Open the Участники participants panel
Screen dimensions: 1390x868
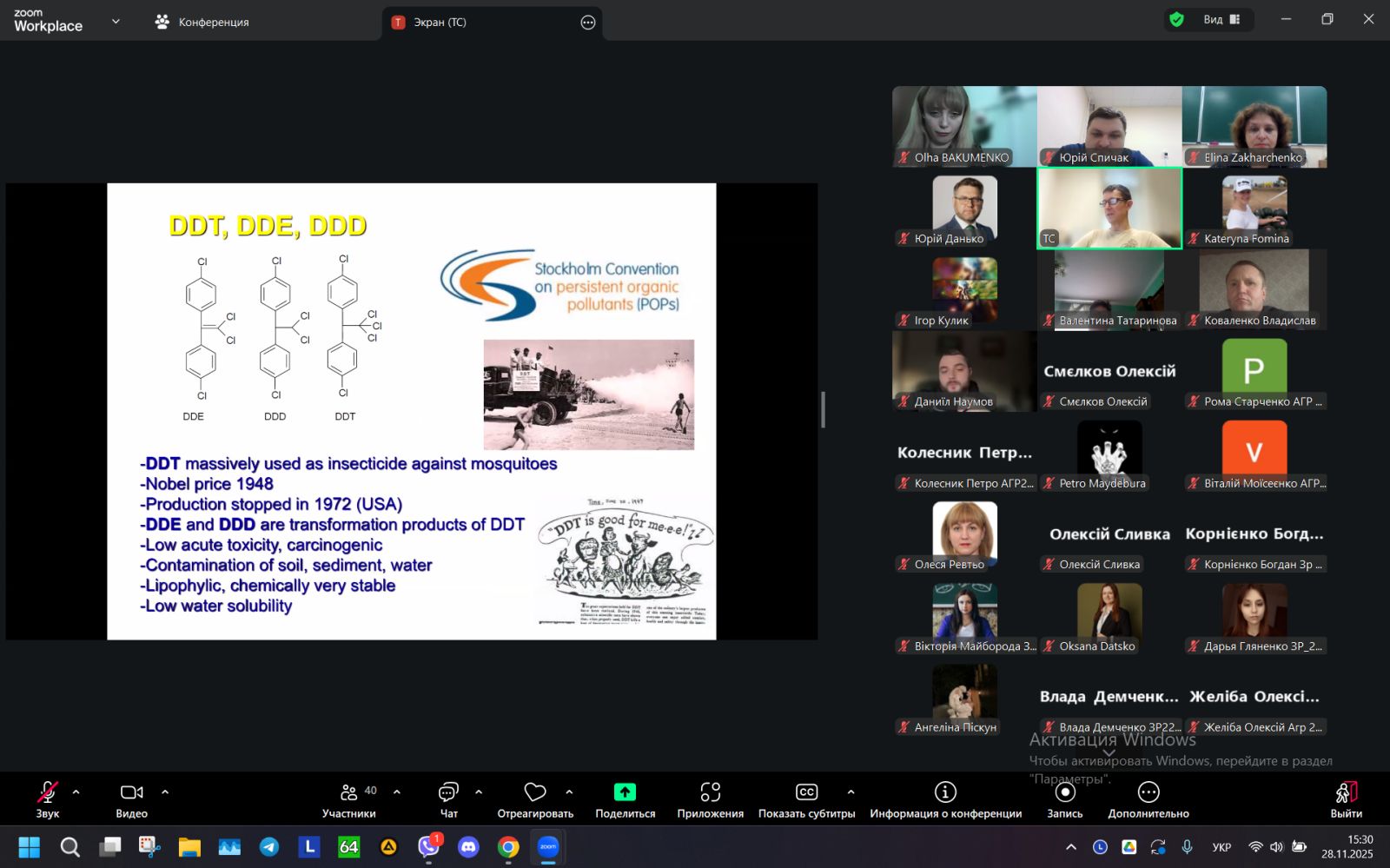pyautogui.click(x=349, y=799)
